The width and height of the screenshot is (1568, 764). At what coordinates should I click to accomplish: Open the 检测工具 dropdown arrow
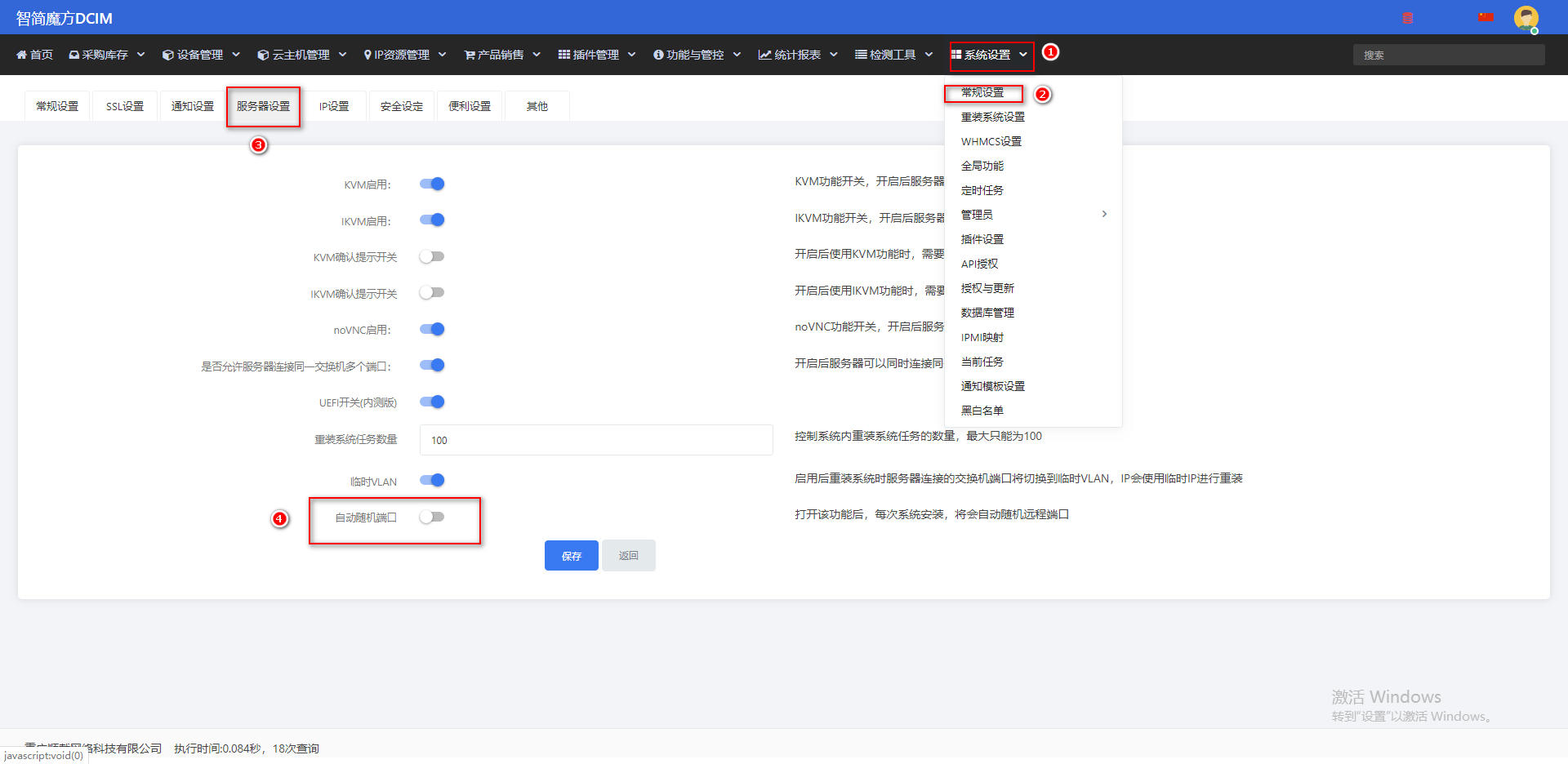point(929,55)
